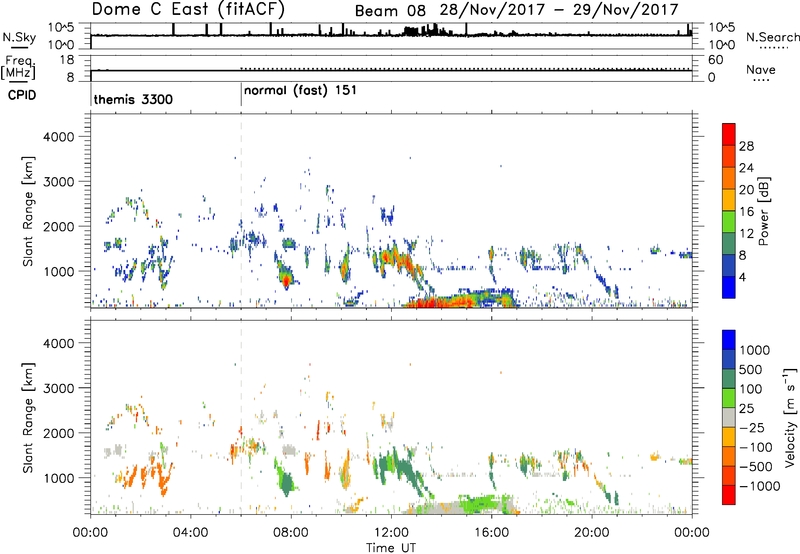The width and height of the screenshot is (800, 554).
Task: Click the 'Dome C East (fitACF)' title
Action: 188,9
